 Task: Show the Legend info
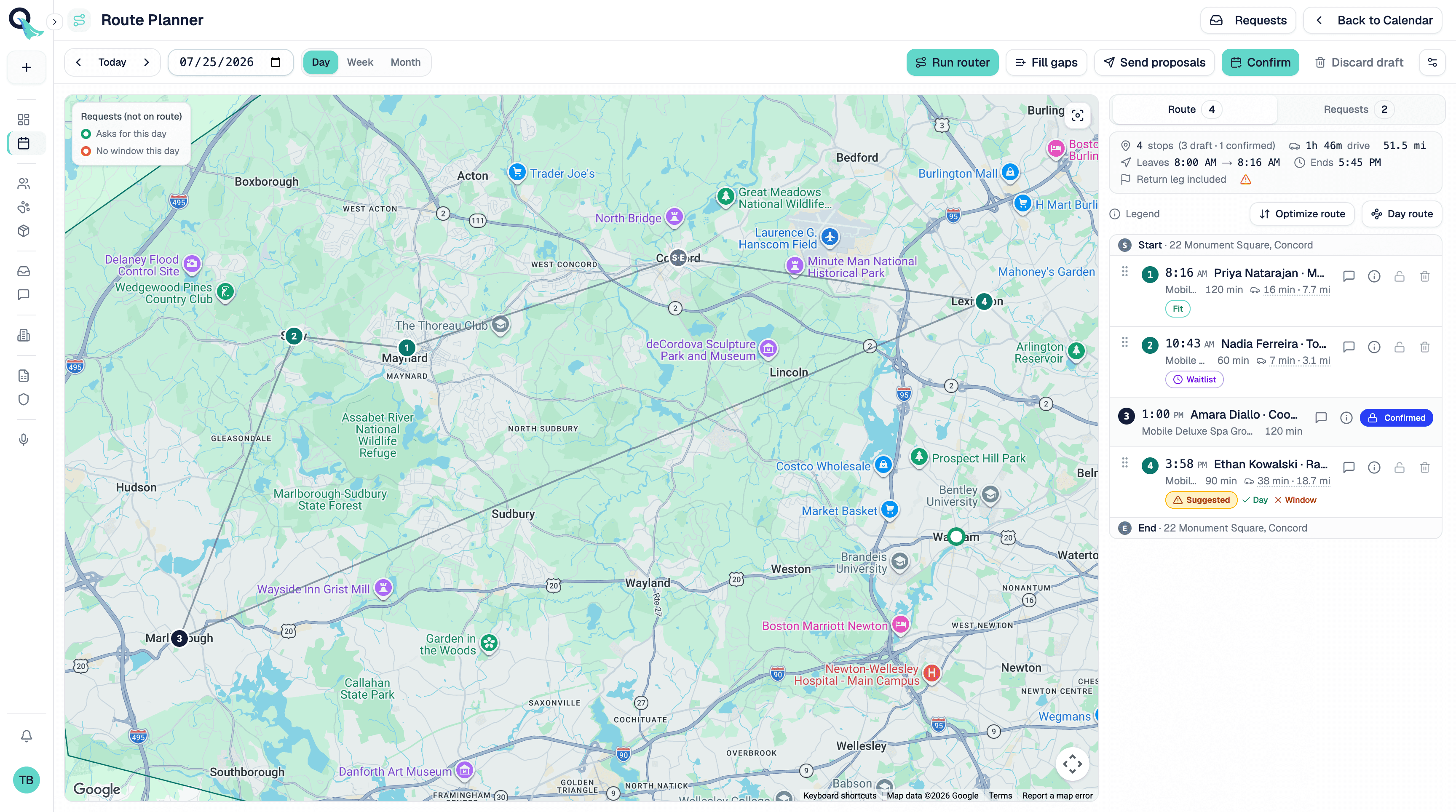pos(1135,214)
